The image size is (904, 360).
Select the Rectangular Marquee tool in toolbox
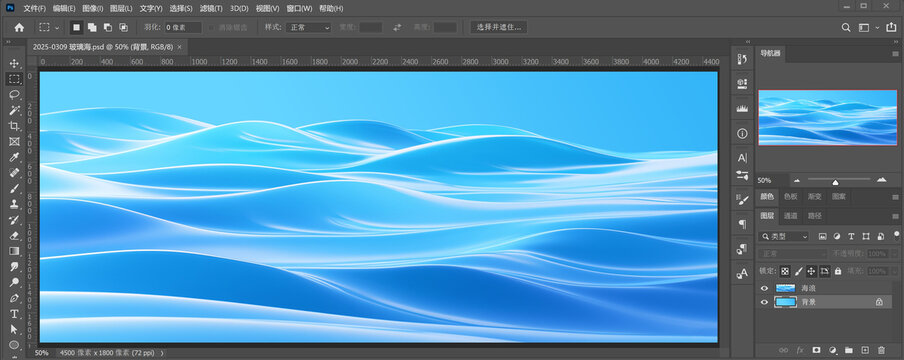coord(14,79)
